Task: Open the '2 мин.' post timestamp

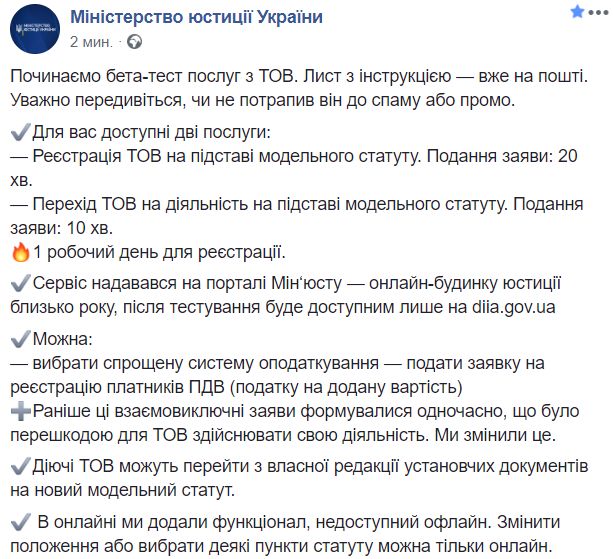Action: (x=91, y=41)
